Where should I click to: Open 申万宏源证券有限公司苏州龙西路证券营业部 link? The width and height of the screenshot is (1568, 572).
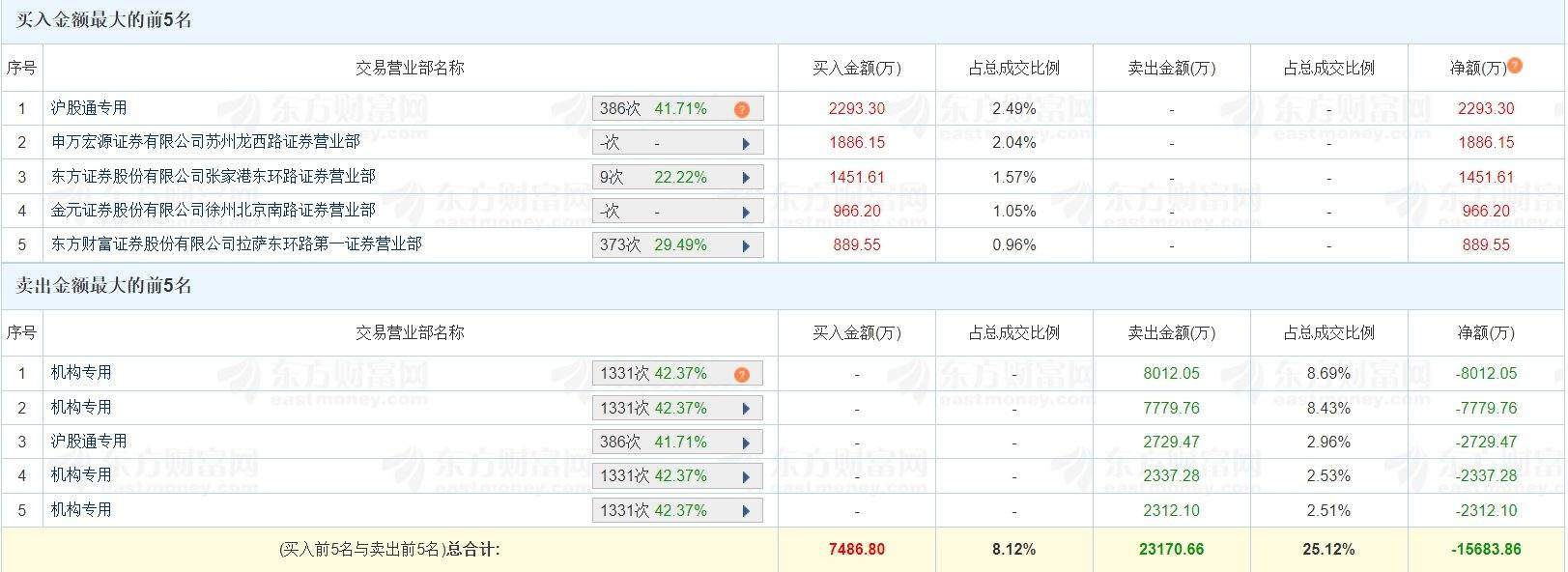click(x=205, y=142)
